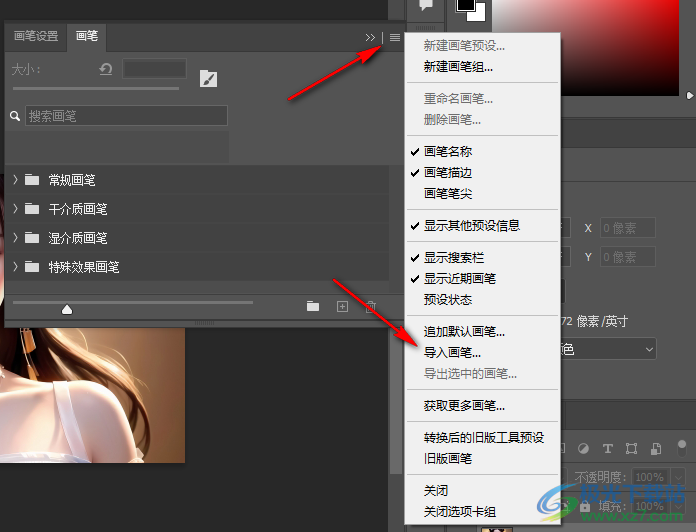
Task: Click the 填充 100% value field
Action: pos(651,506)
